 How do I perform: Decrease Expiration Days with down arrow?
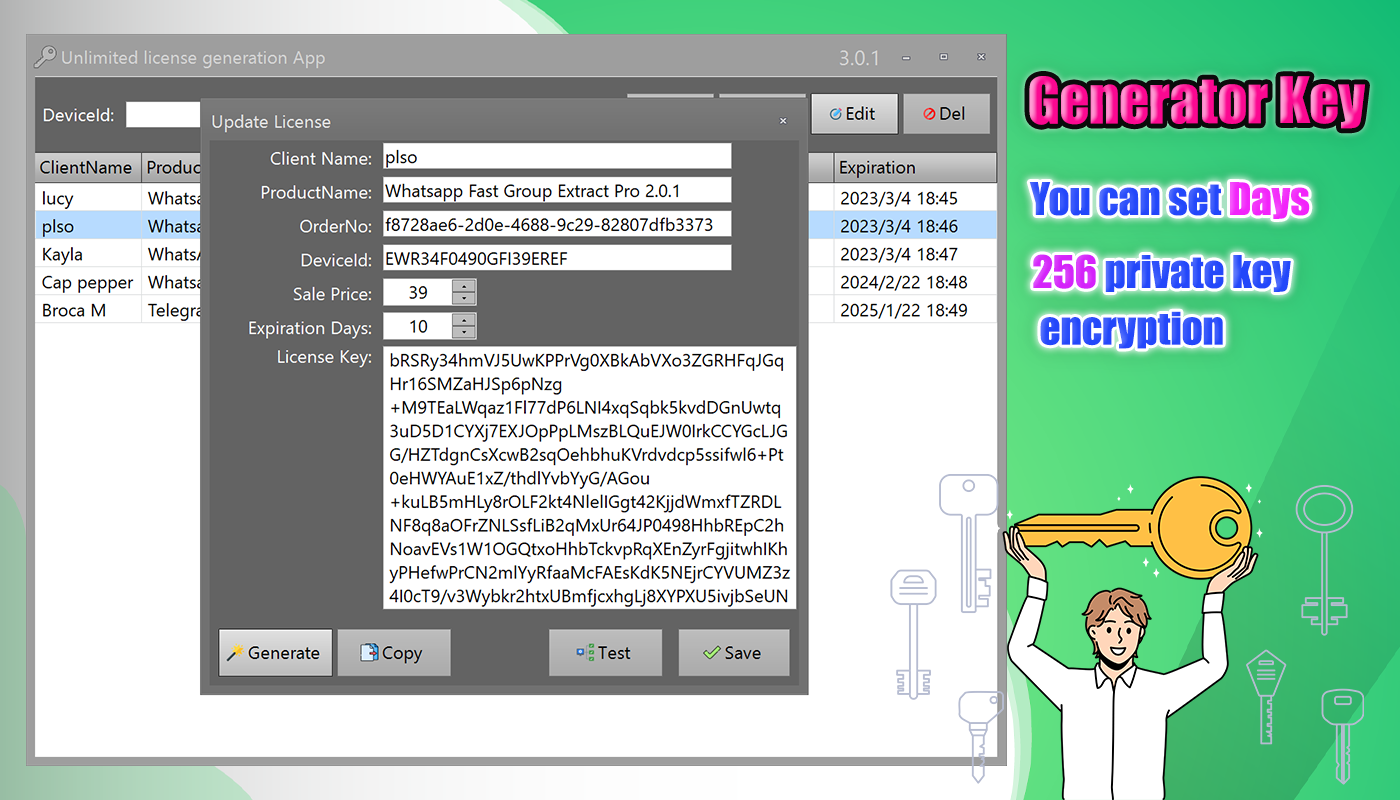464,332
